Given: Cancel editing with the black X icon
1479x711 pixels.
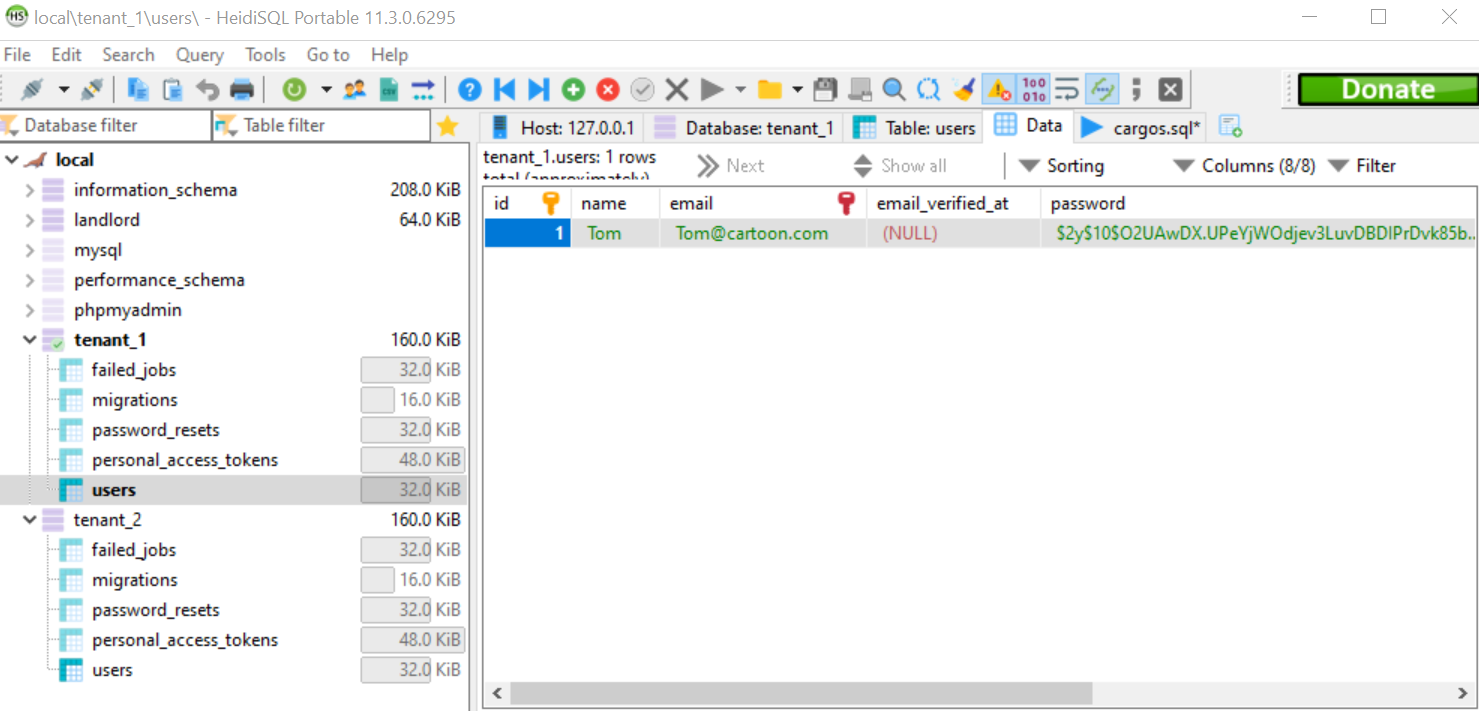Looking at the screenshot, I should tap(677, 90).
